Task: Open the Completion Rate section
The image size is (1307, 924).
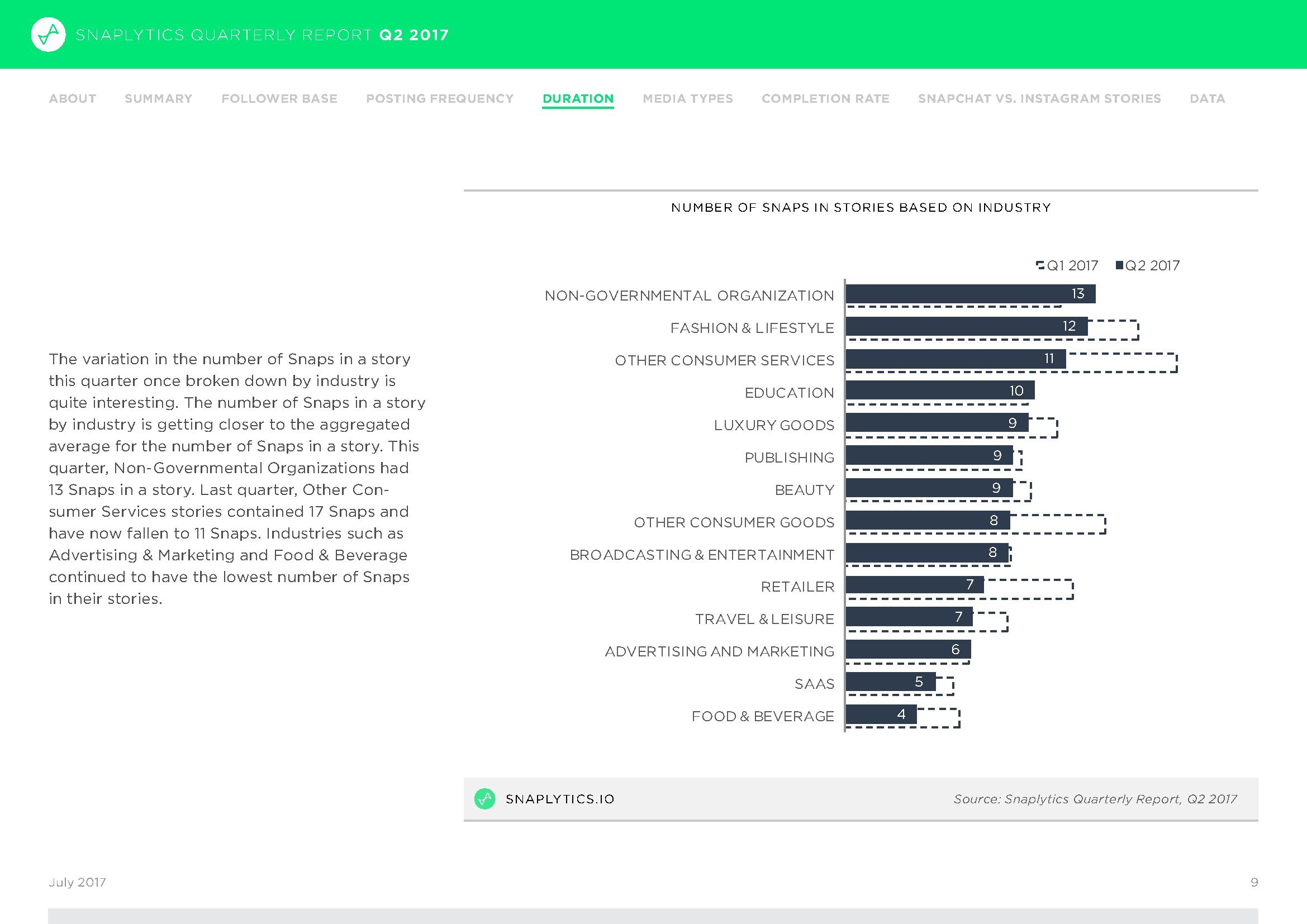Action: (x=825, y=98)
